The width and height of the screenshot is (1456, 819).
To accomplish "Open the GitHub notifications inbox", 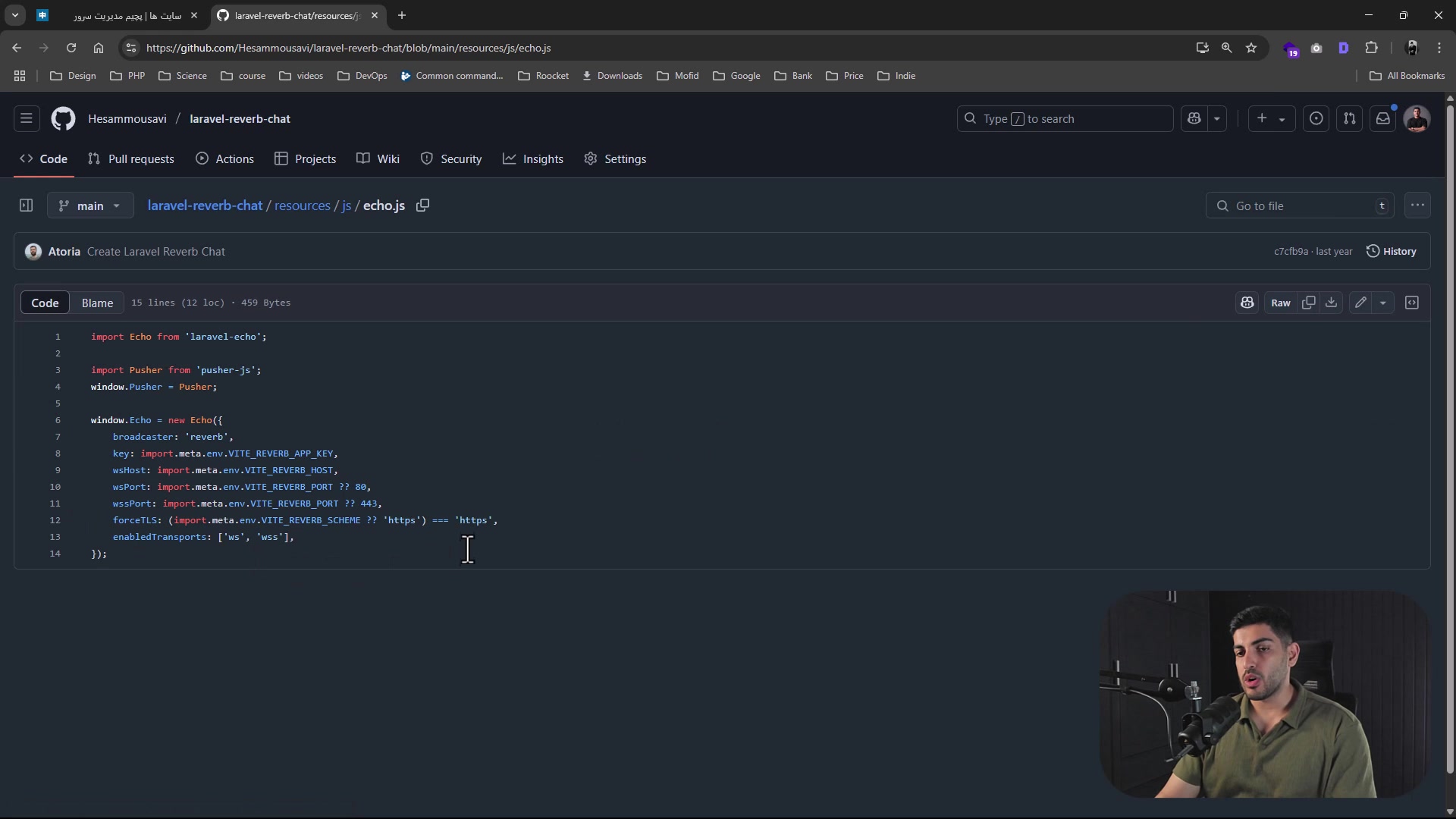I will [x=1382, y=119].
